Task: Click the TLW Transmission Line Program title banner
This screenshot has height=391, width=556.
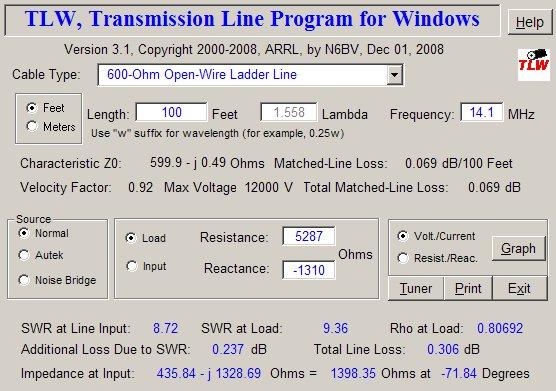Action: pyautogui.click(x=252, y=20)
